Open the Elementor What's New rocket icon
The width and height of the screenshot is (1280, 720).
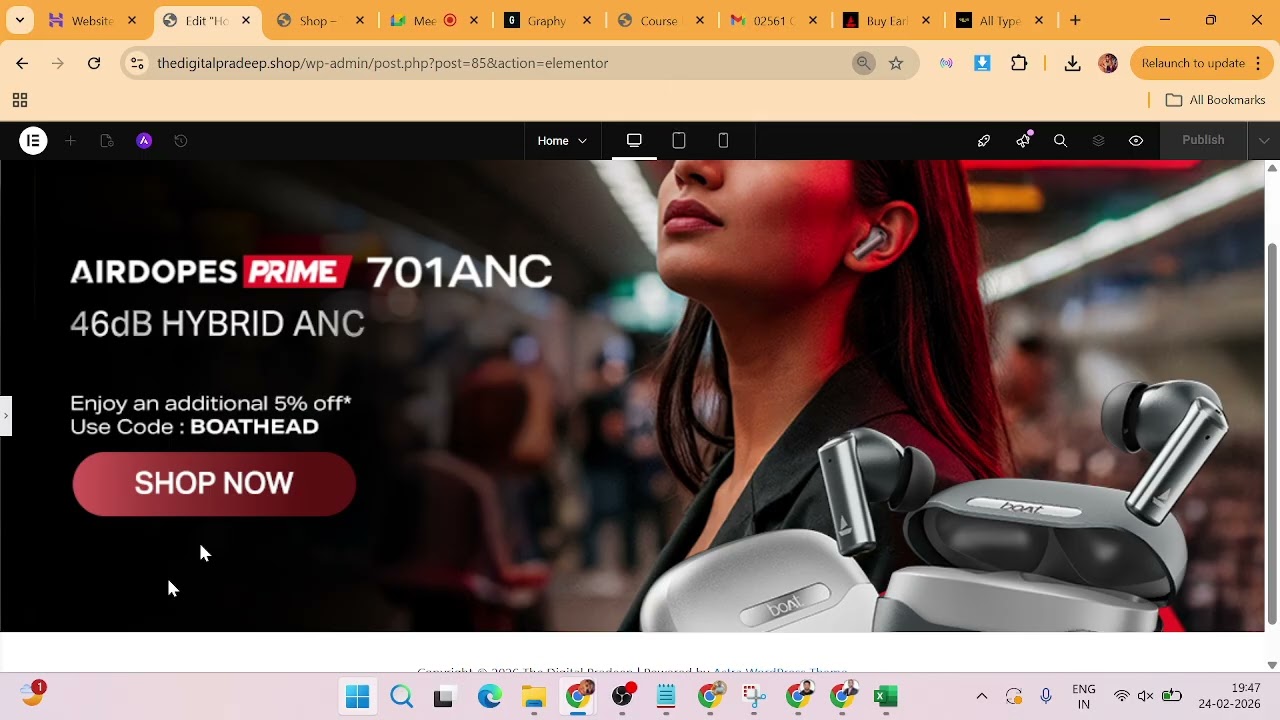984,141
